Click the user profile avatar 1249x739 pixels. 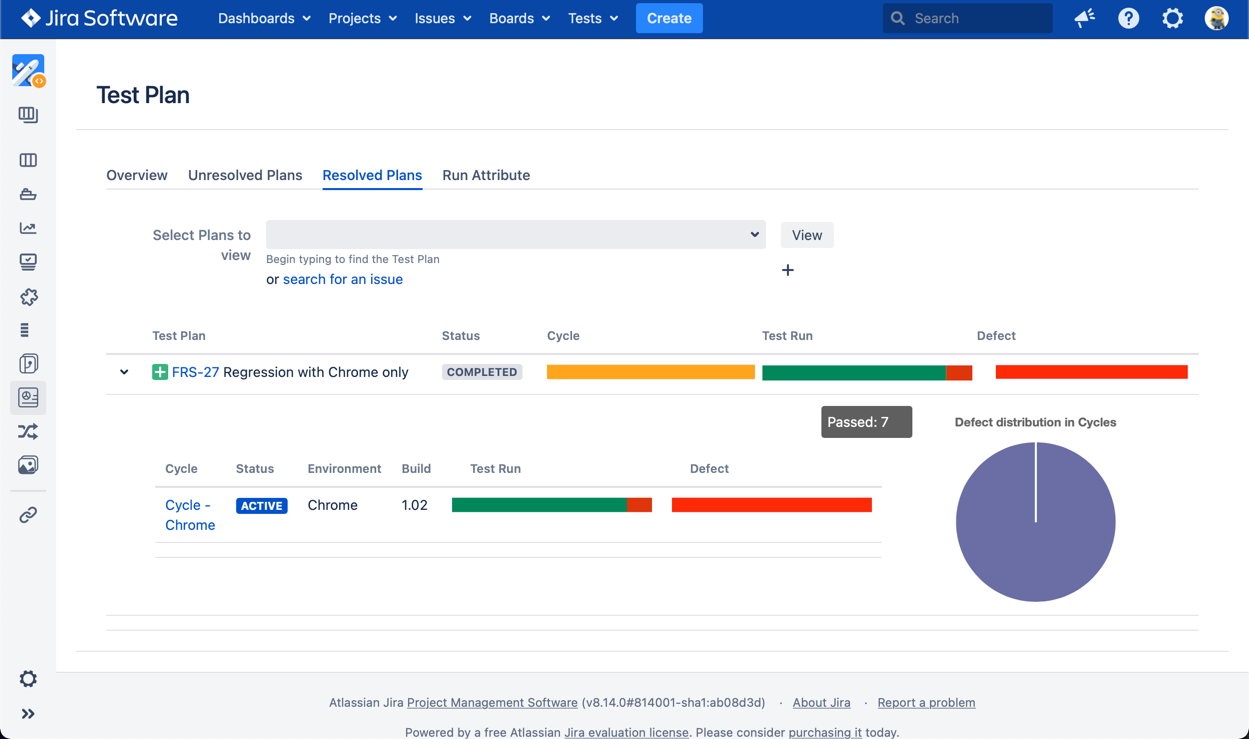pos(1216,18)
